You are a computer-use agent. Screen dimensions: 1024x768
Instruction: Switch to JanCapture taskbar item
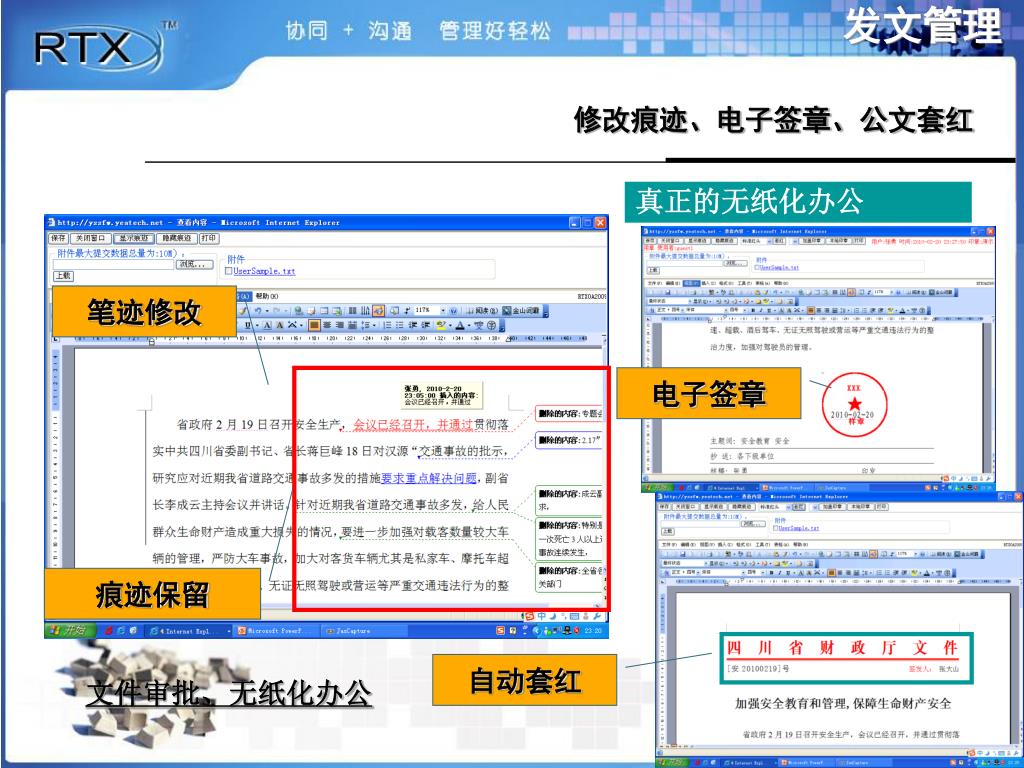coord(366,631)
